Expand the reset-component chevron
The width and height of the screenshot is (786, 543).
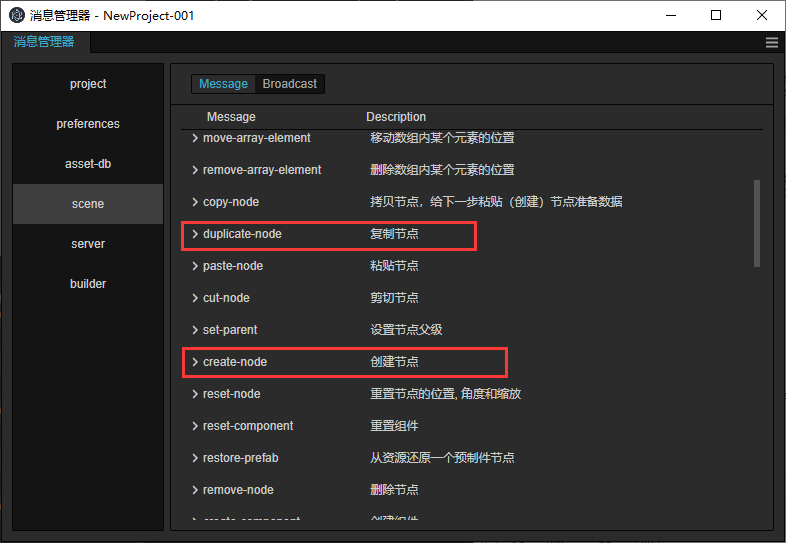195,426
